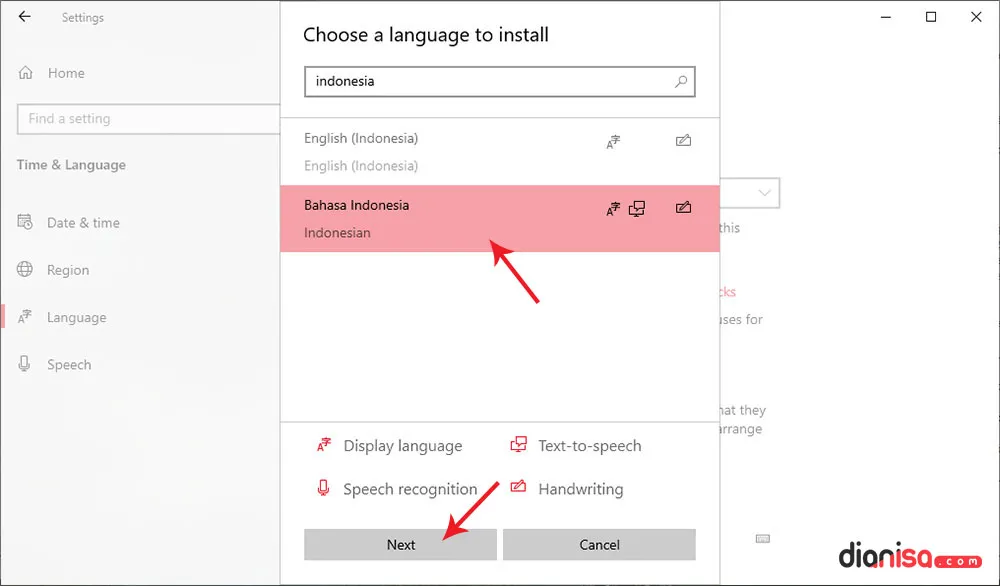Click the handwriting icon beside Bahasa Indonesia
Screen dimensions: 1000x586
click(683, 208)
